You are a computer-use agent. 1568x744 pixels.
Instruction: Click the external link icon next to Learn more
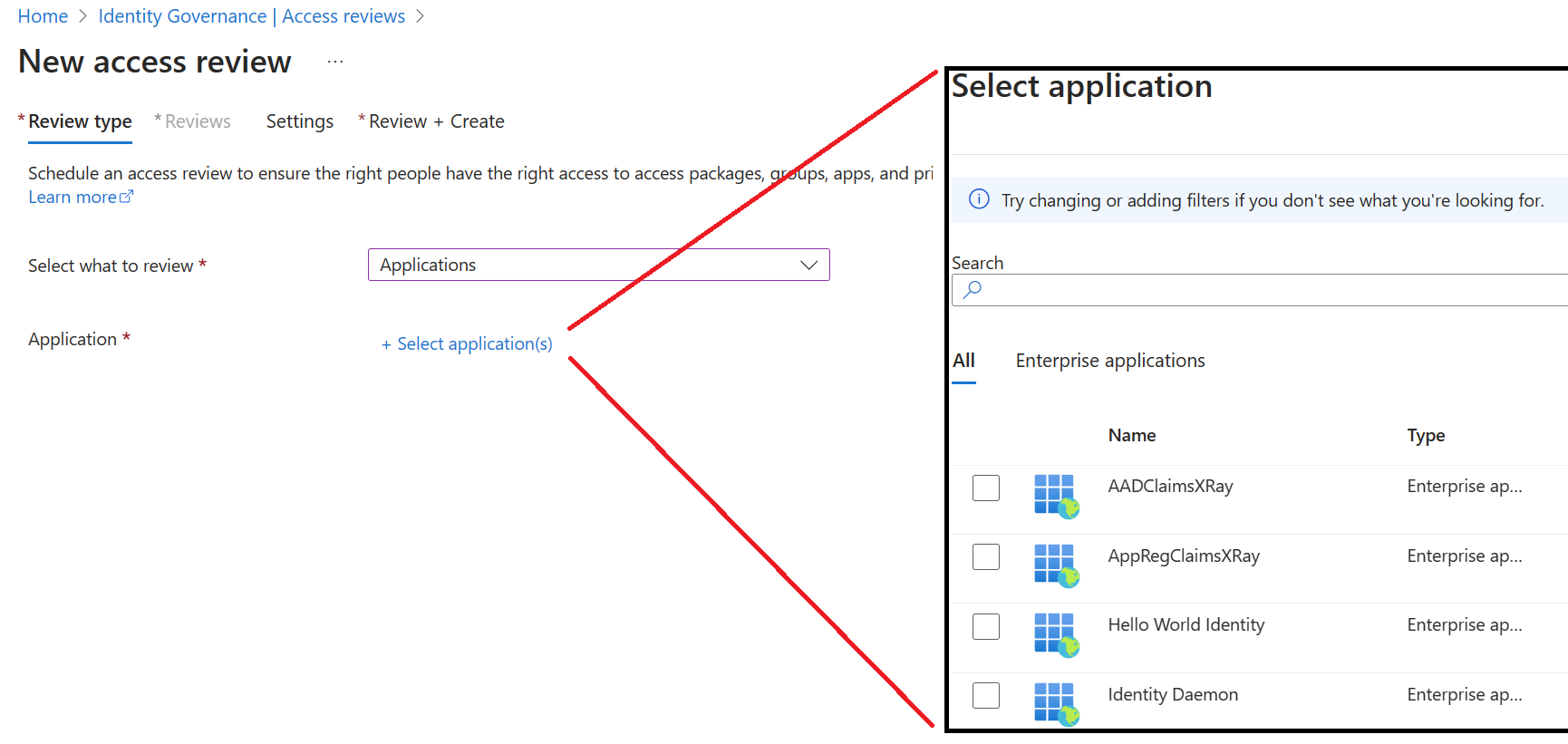[127, 197]
